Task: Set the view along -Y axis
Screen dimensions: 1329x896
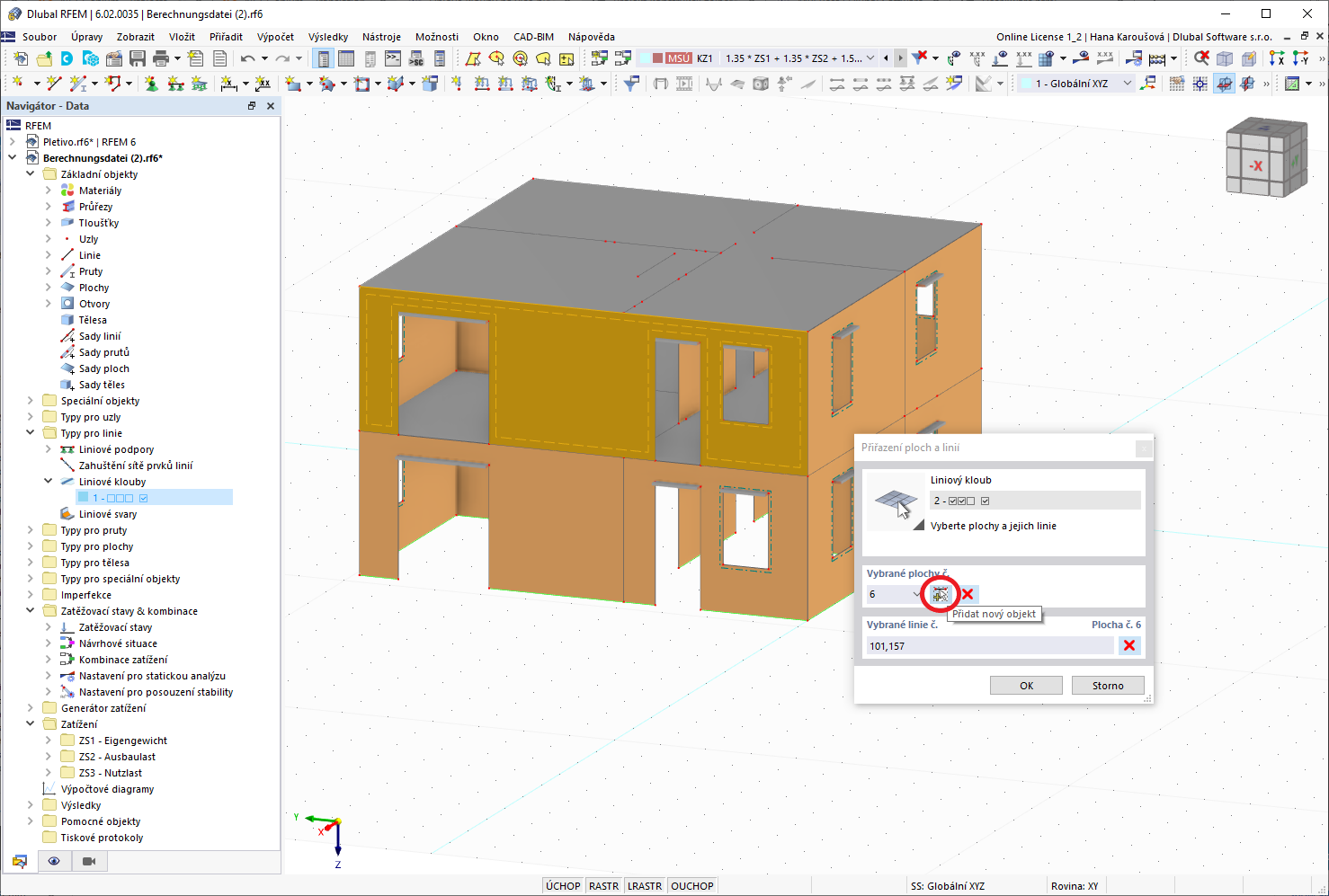Action: pyautogui.click(x=1300, y=58)
